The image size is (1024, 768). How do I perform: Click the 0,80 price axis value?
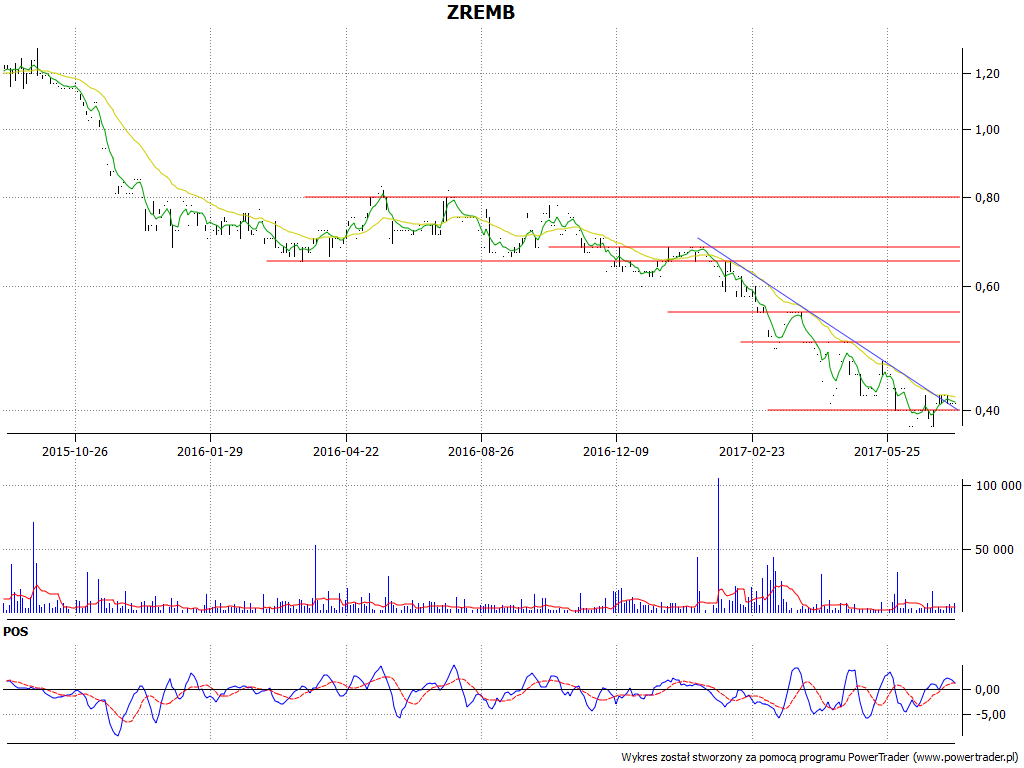(x=987, y=198)
